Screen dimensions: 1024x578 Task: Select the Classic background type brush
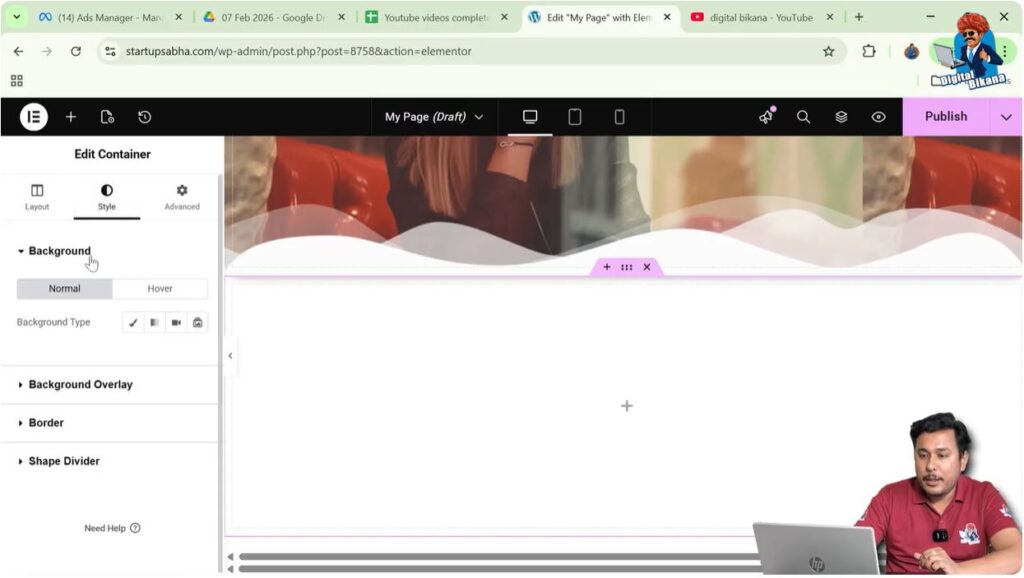(x=133, y=322)
